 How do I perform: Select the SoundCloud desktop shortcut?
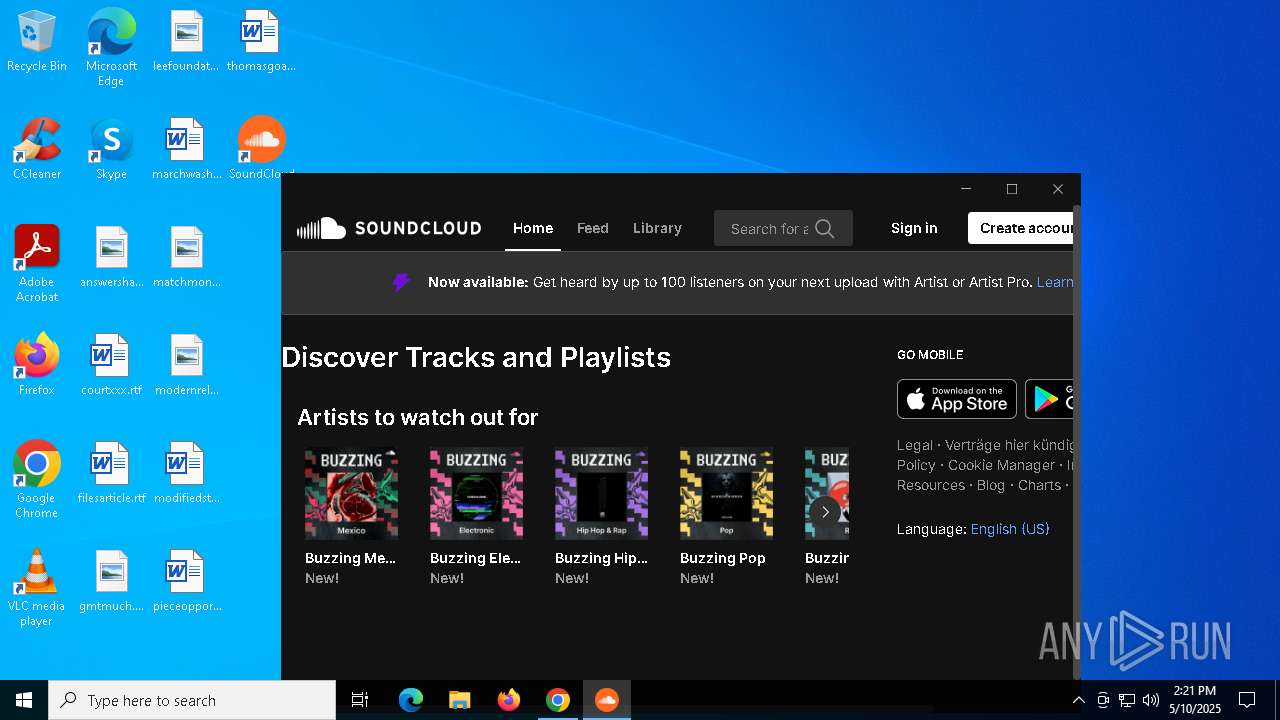(261, 150)
